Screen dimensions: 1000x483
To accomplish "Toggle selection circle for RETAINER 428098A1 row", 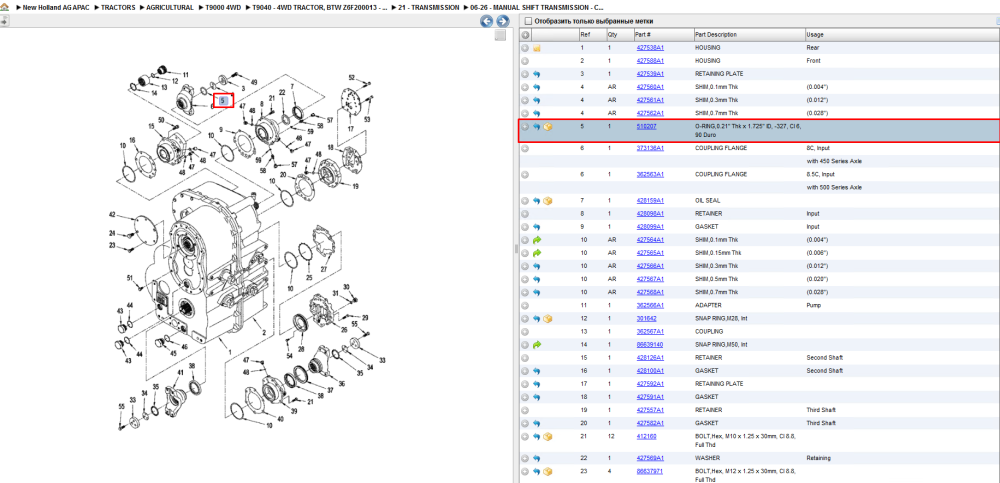I will [525, 214].
